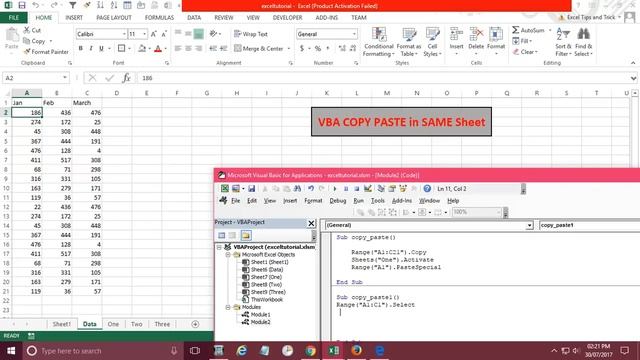Select column A header
The image size is (640, 360).
(x=27, y=93)
